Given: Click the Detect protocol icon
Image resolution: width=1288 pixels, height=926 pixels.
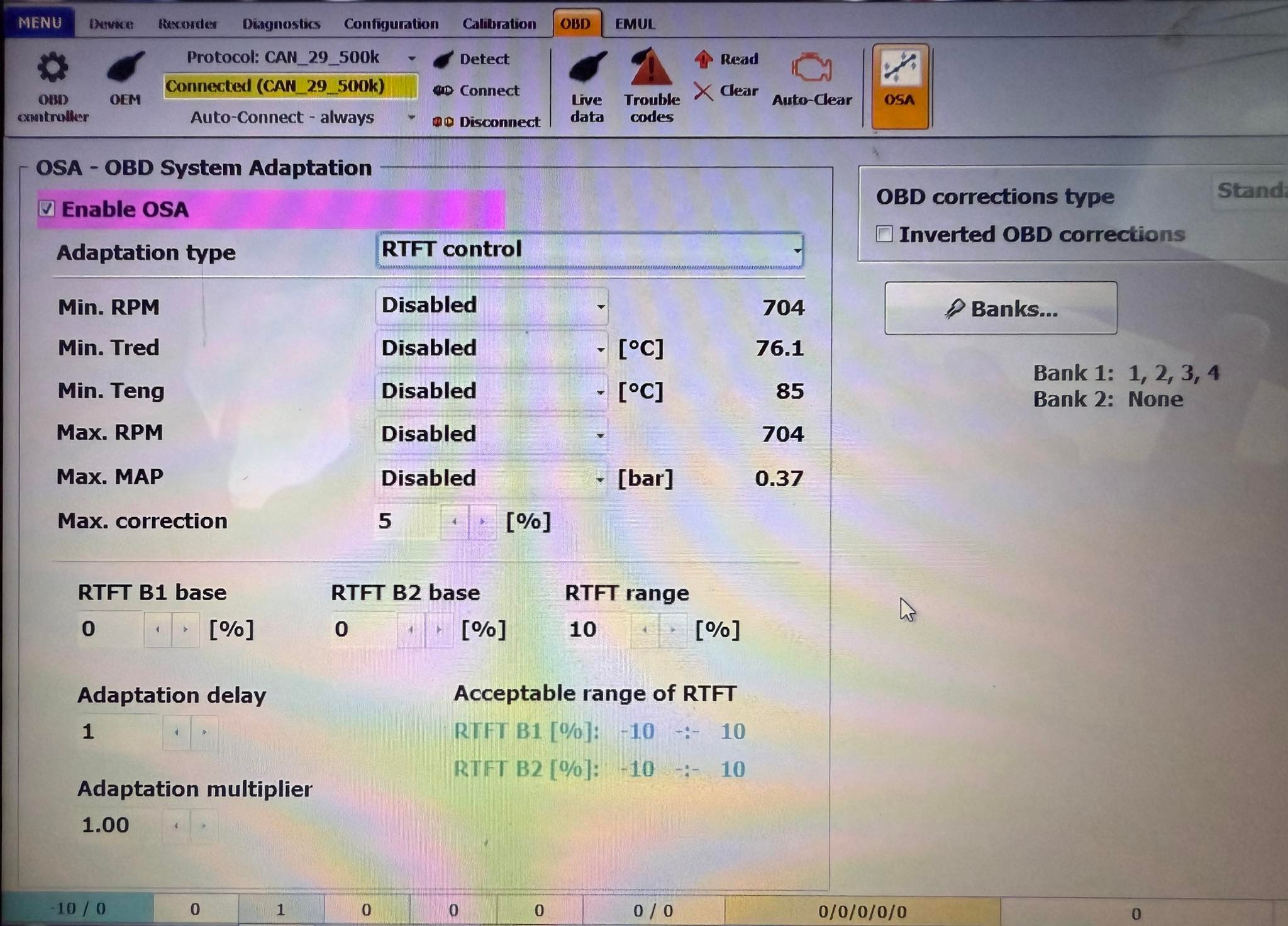Looking at the screenshot, I should 443,60.
